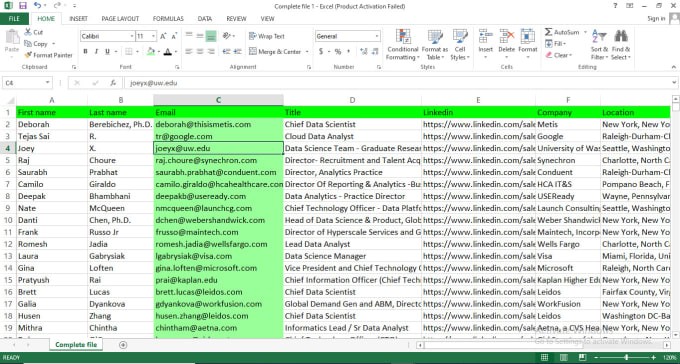Open the font name dropdown Calibri

click(x=131, y=36)
